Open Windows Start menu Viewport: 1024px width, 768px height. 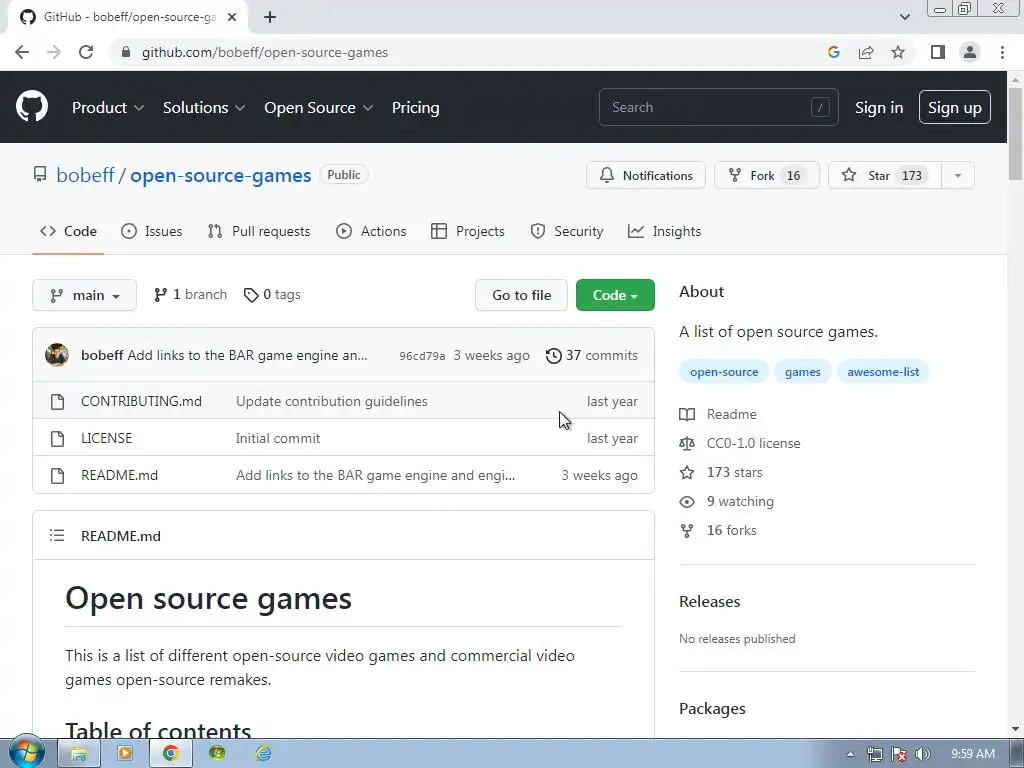pyautogui.click(x=26, y=753)
